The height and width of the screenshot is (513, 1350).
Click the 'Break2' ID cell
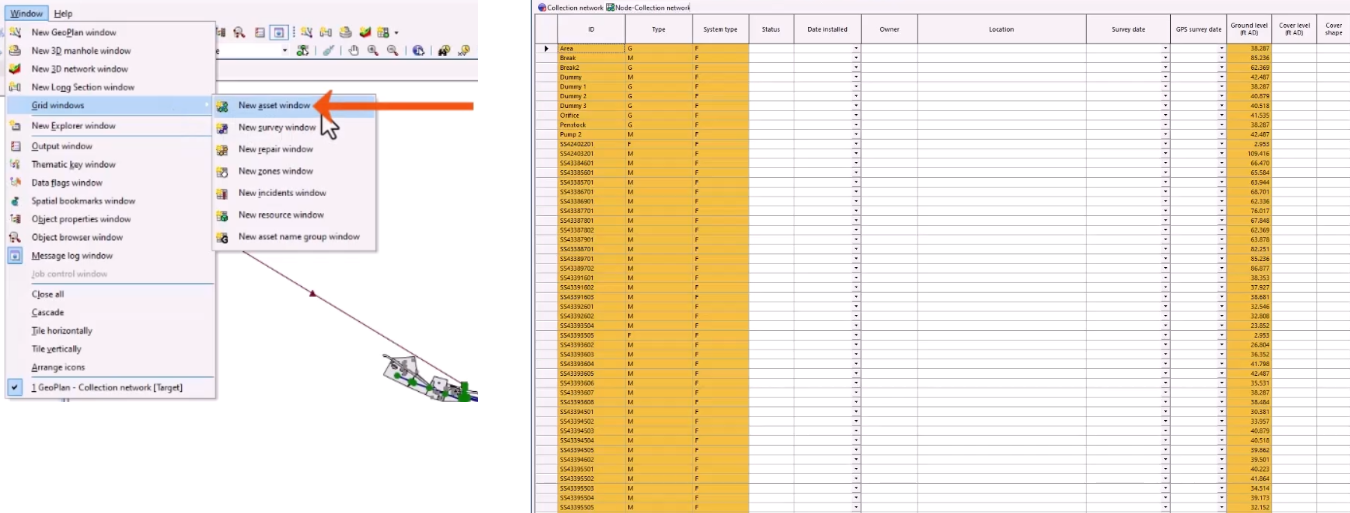click(x=591, y=67)
